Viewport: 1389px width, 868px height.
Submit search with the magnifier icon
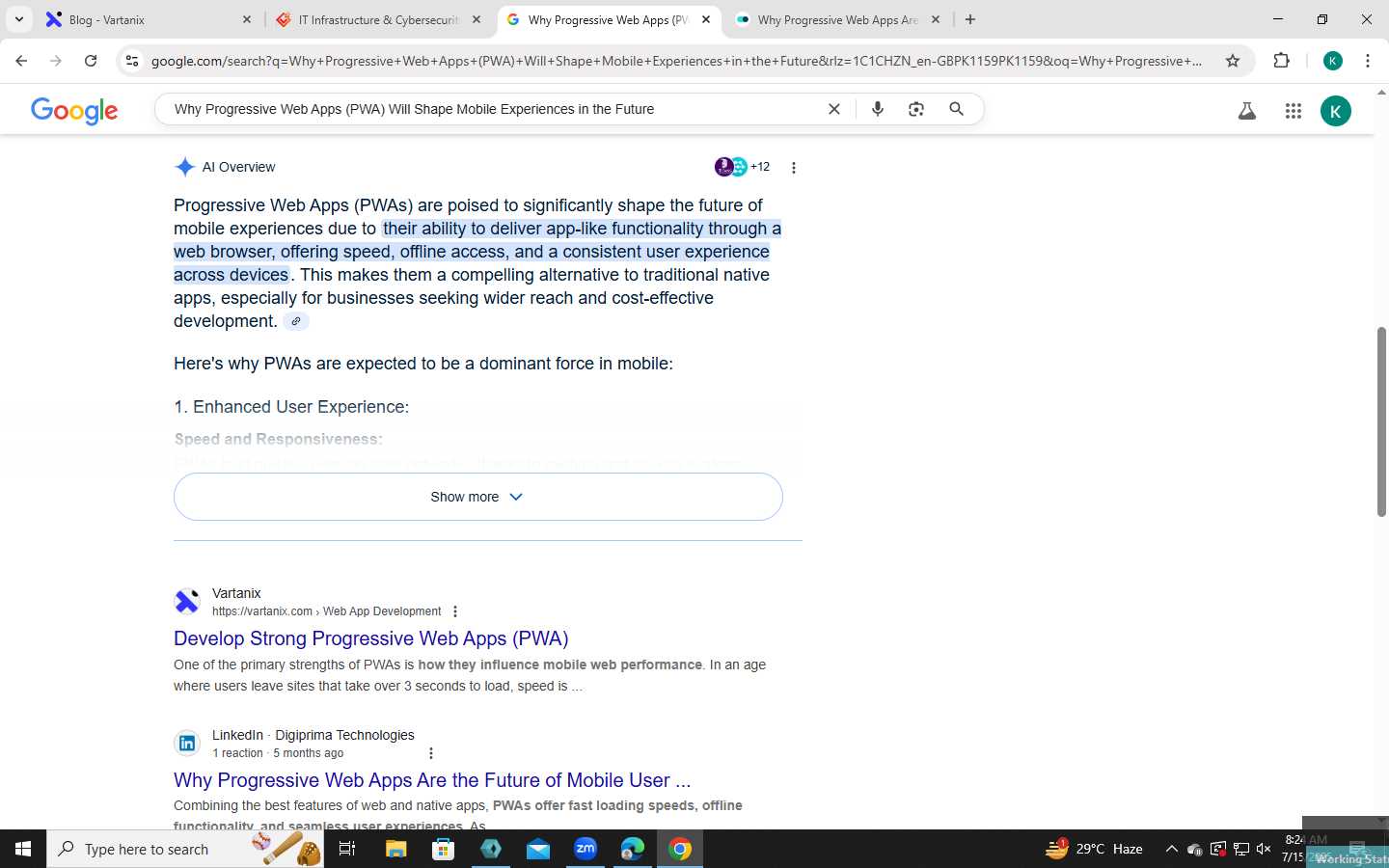[x=956, y=109]
